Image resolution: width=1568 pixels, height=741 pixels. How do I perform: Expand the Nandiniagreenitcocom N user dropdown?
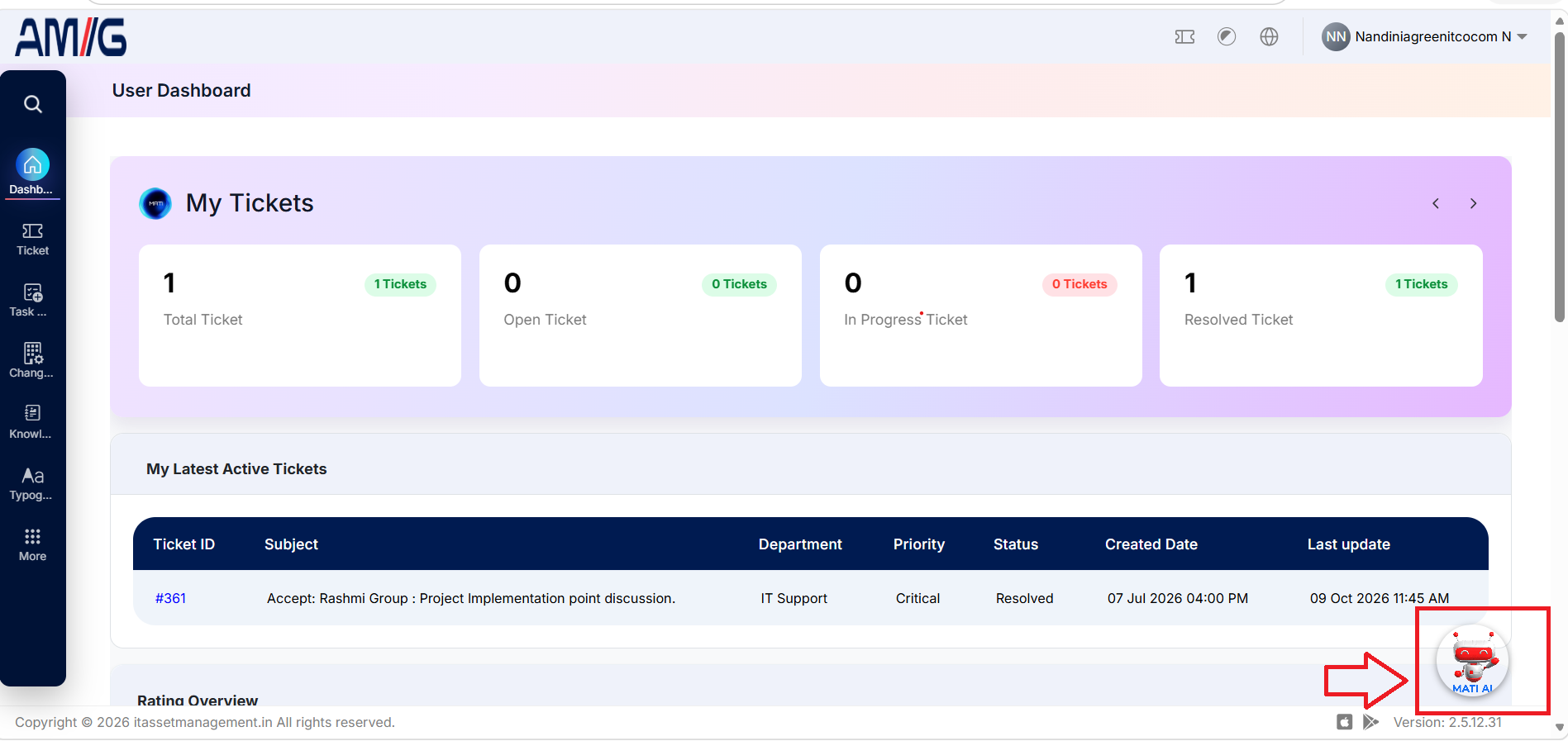click(1522, 36)
